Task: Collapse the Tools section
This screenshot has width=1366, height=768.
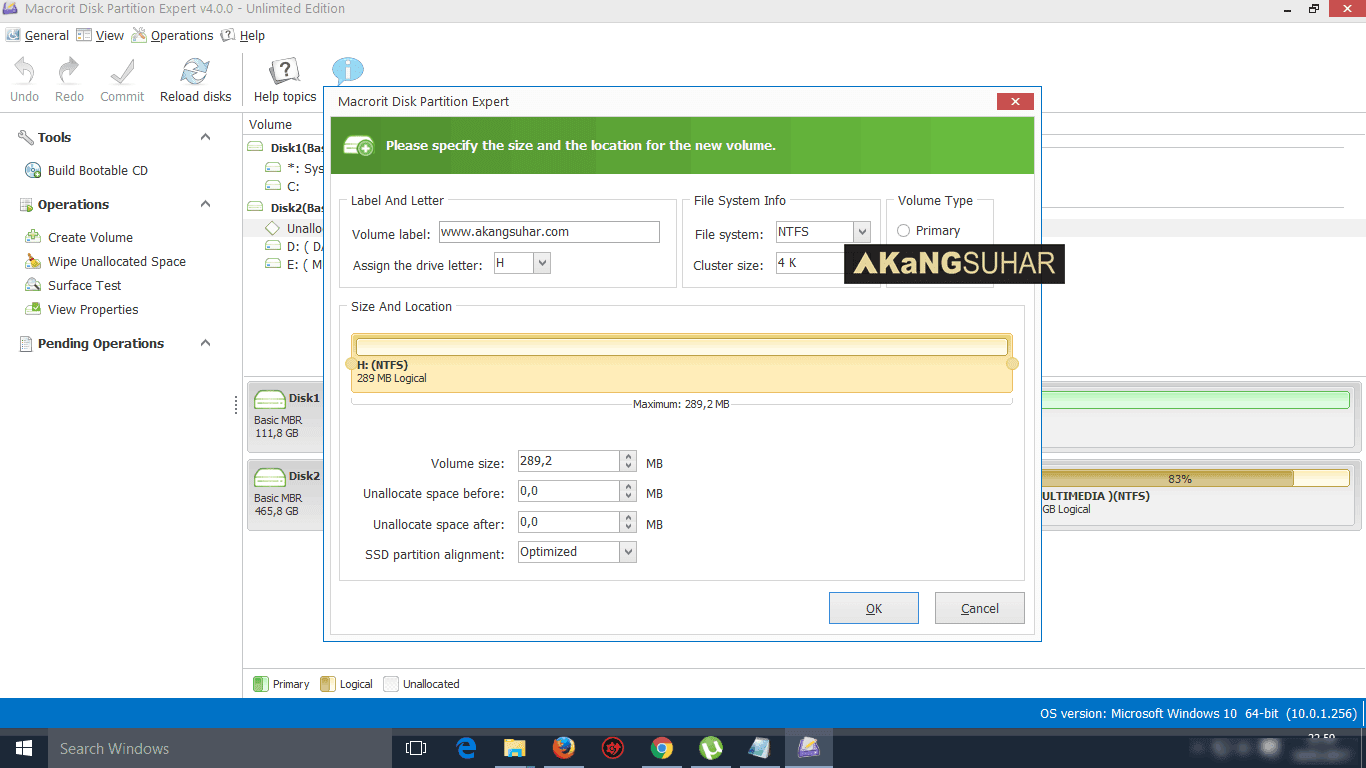Action: 206,137
